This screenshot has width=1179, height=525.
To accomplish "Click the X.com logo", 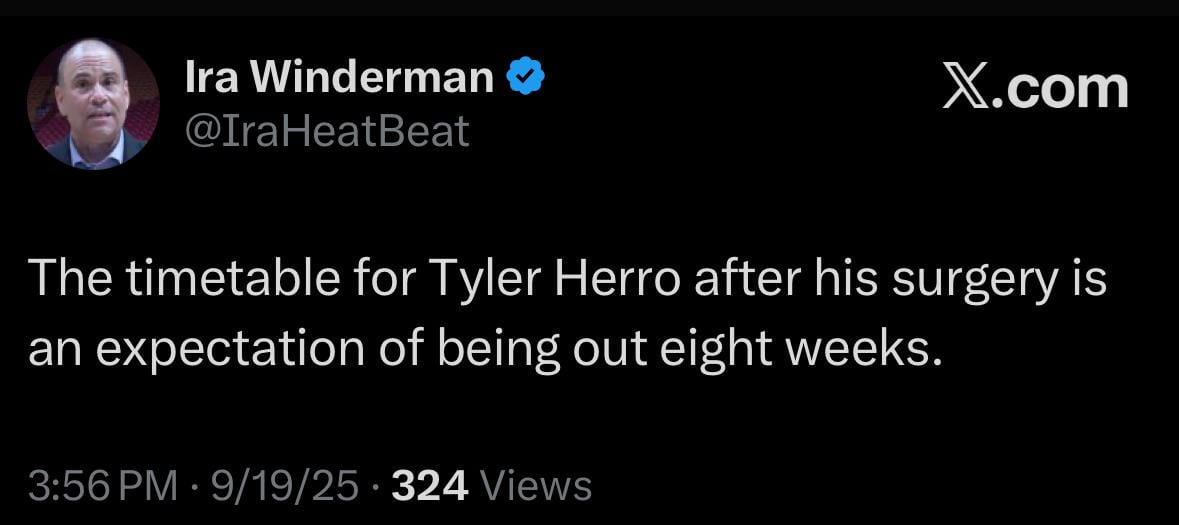I will coord(1035,88).
